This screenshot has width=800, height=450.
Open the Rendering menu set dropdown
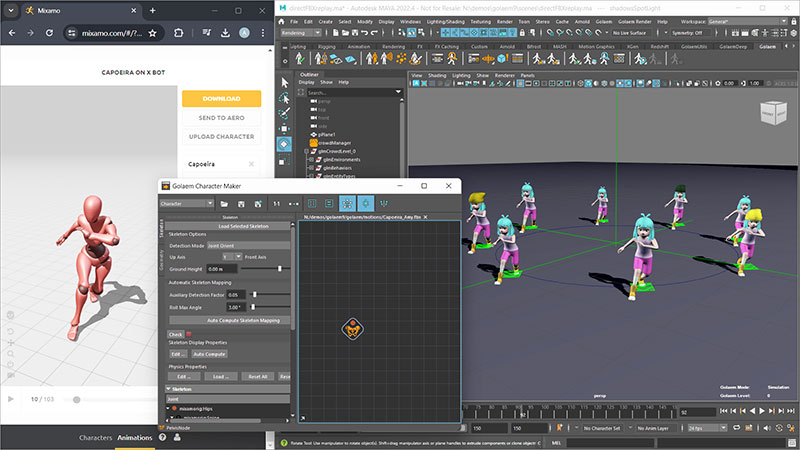tap(302, 31)
